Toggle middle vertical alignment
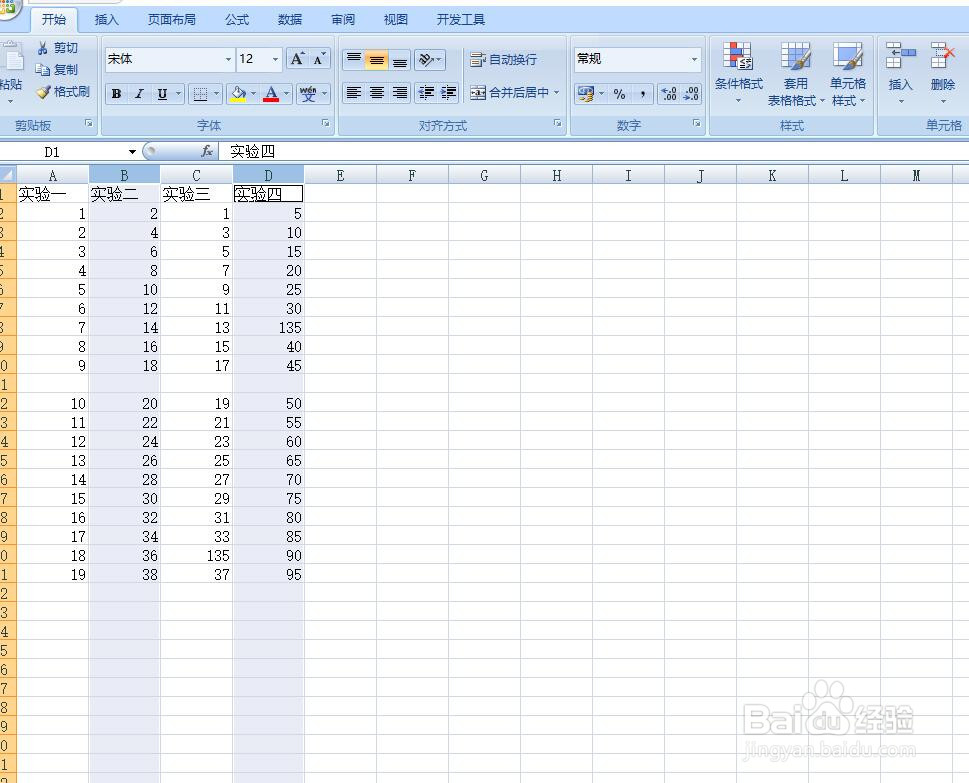 point(377,59)
